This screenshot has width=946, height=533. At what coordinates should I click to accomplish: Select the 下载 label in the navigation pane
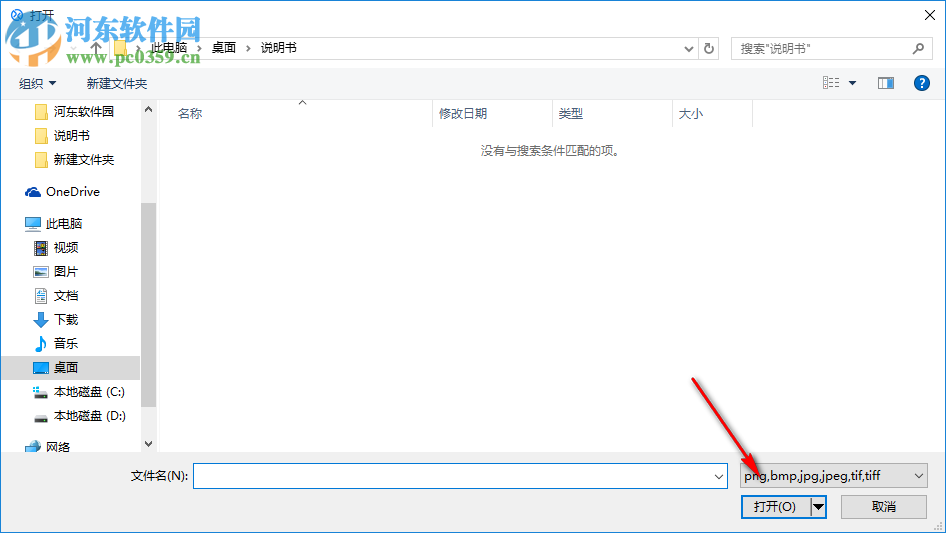tap(66, 319)
